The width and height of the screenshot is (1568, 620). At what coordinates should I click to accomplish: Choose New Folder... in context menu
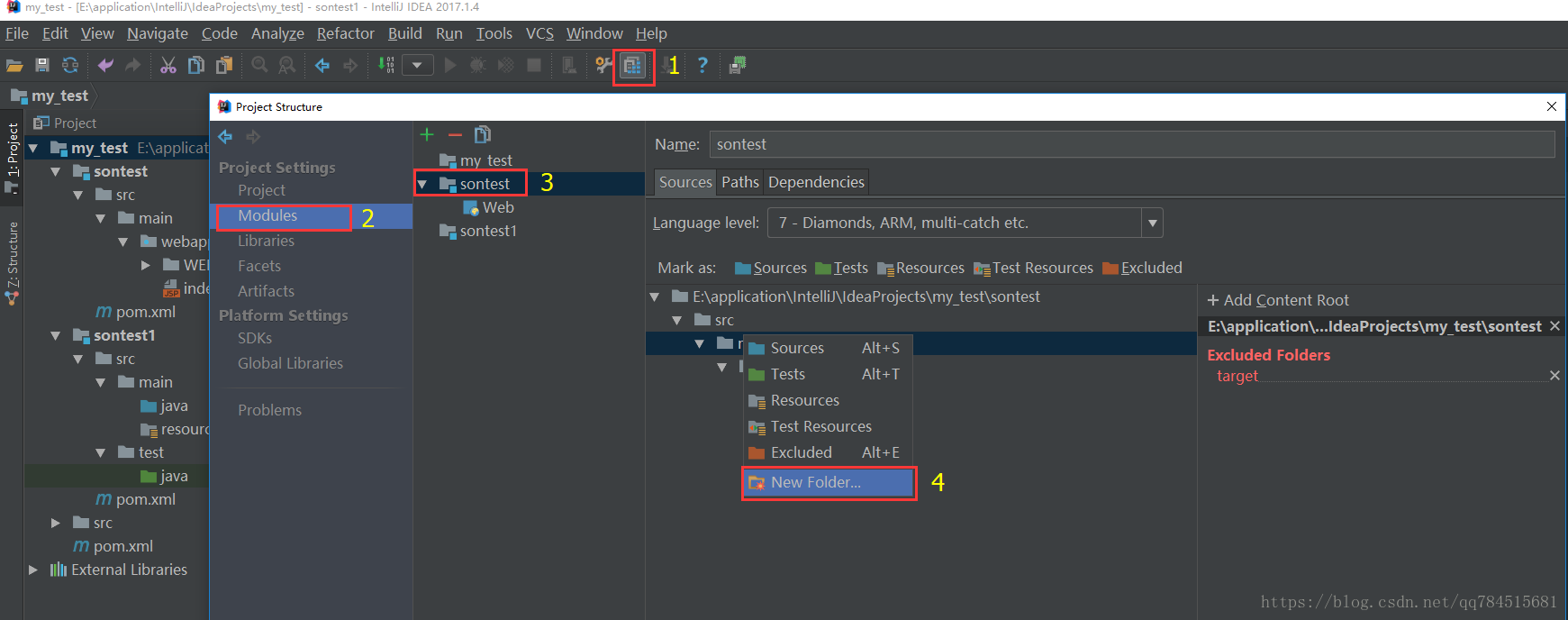pyautogui.click(x=829, y=482)
